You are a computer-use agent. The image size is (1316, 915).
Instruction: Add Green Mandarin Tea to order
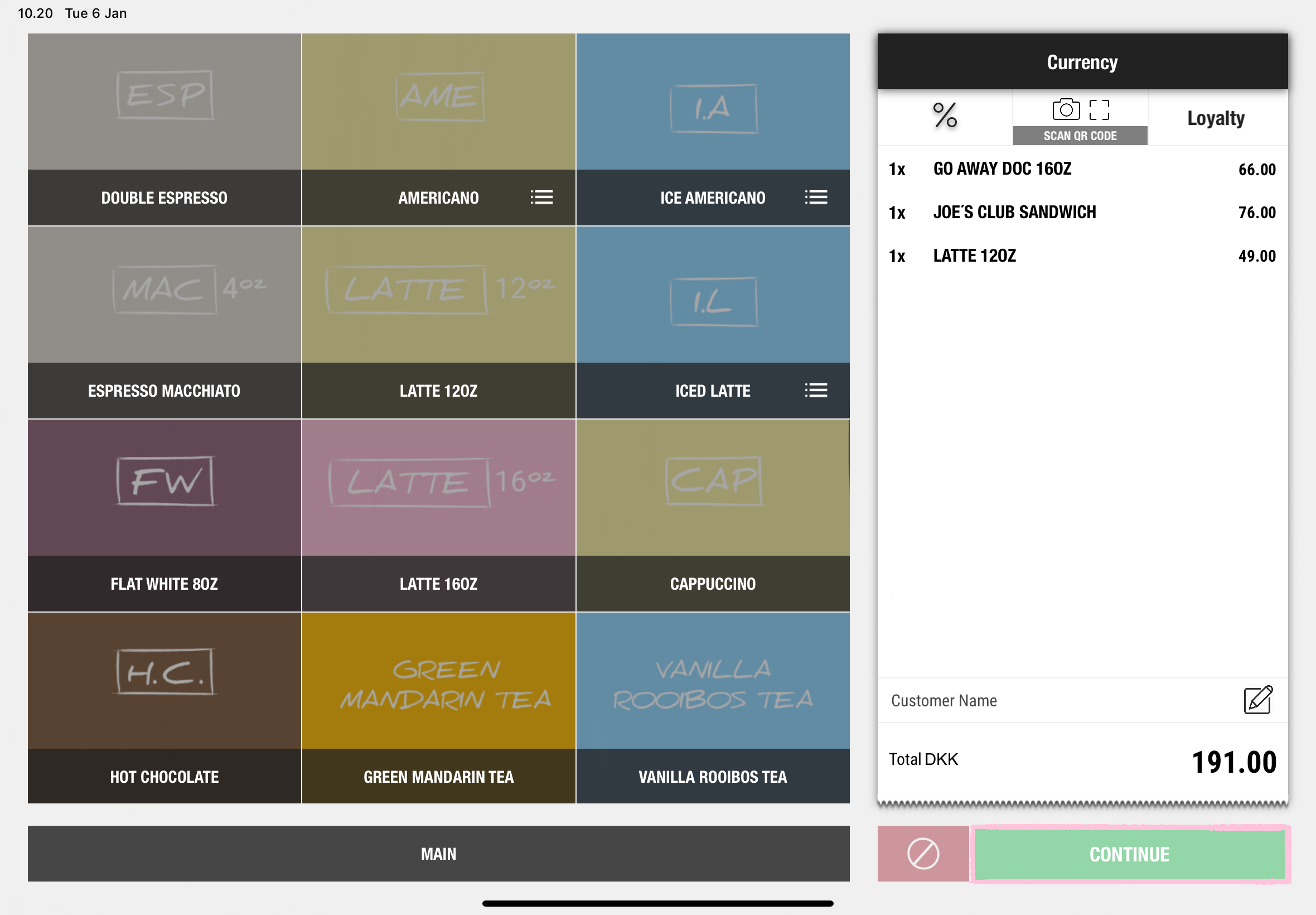[x=438, y=707]
